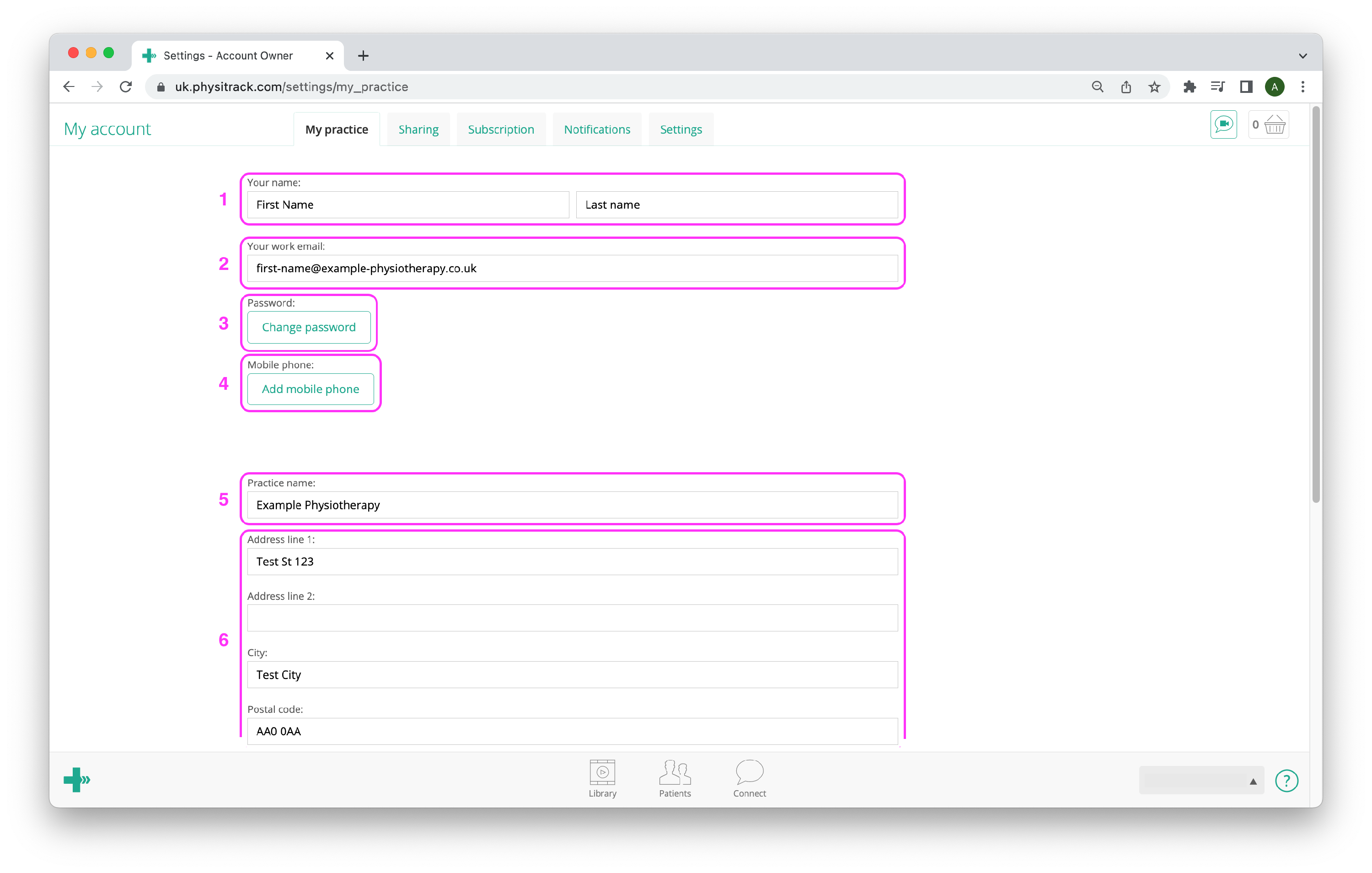This screenshot has height=873, width=1372.
Task: View site security lock information
Action: [161, 86]
